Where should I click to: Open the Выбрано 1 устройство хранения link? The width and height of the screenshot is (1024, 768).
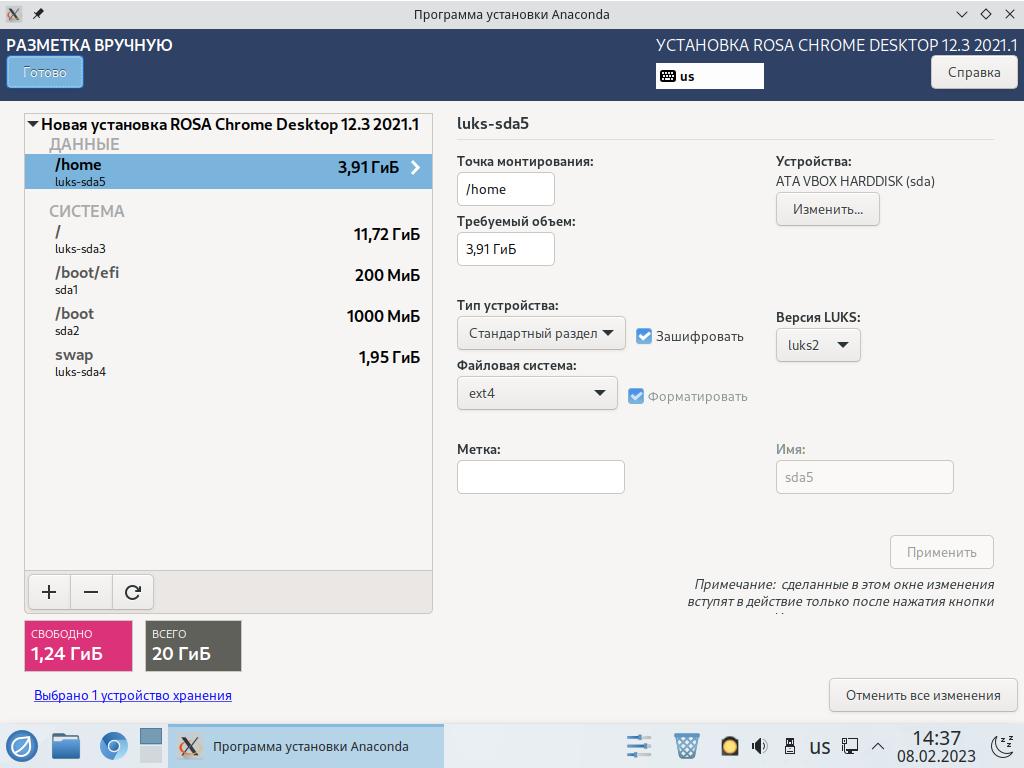click(132, 695)
